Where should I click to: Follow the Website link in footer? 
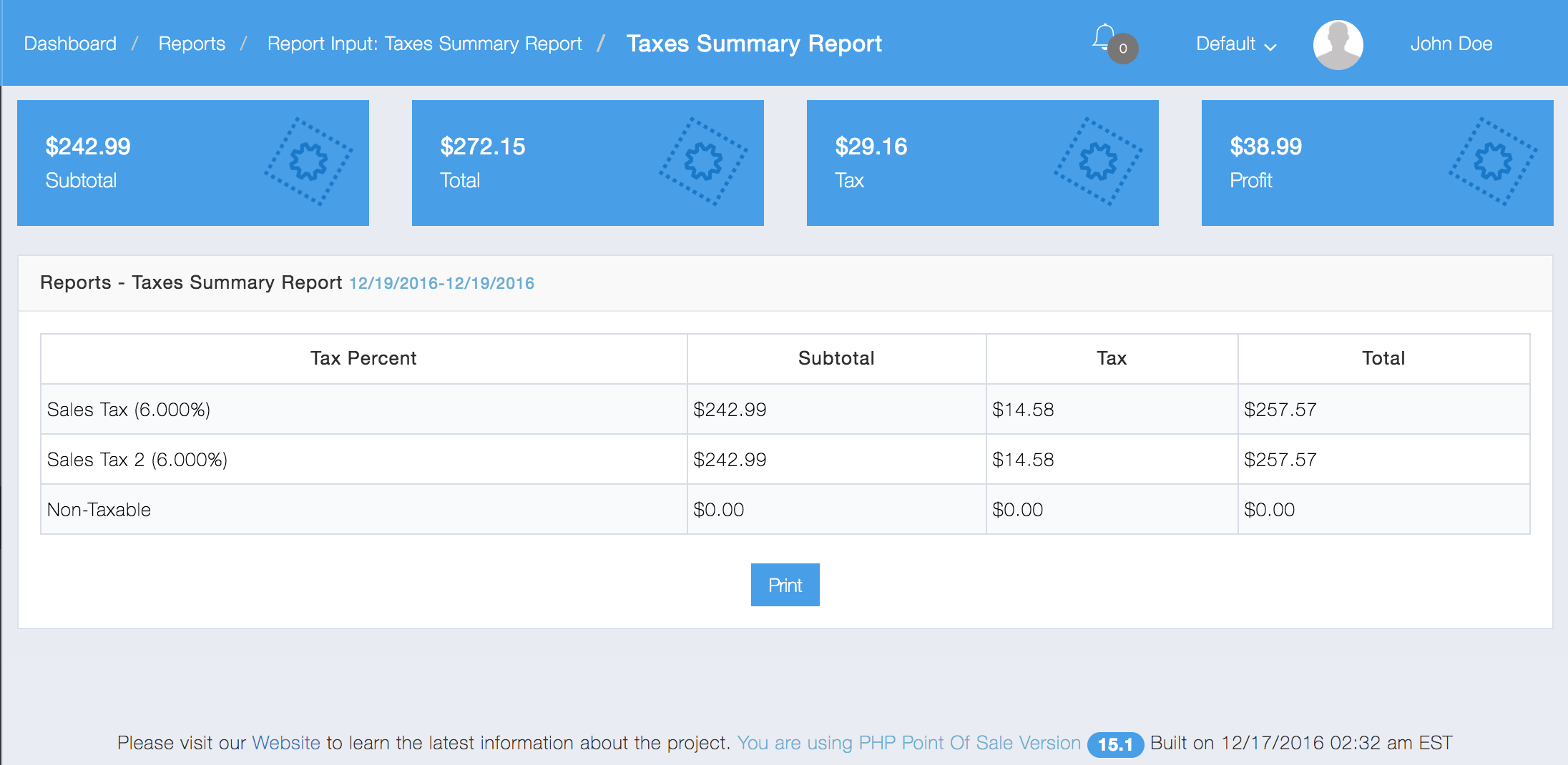pos(285,743)
